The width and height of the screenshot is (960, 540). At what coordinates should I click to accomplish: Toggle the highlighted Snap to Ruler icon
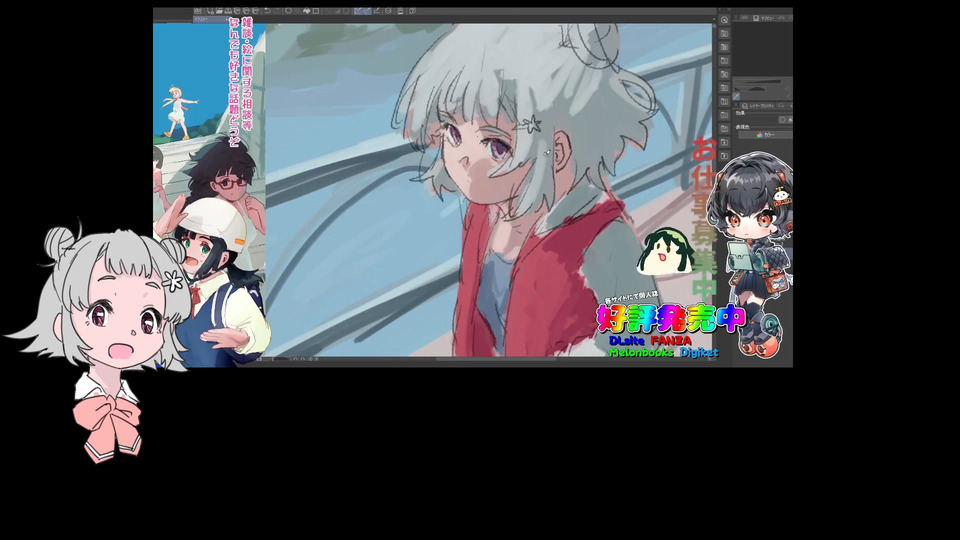358,11
